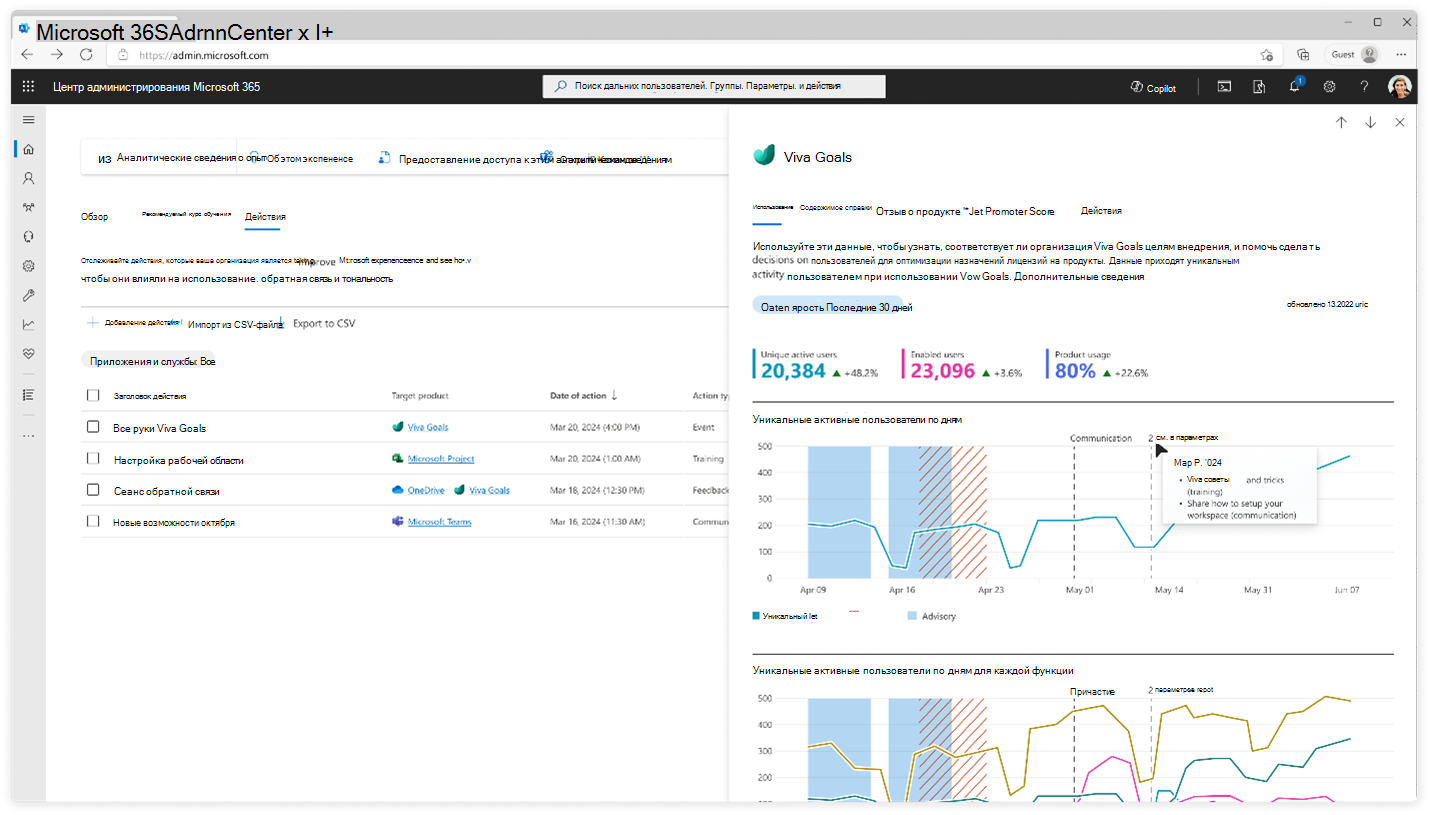This screenshot has width=1430, height=815.
Task: Click the Advisory legend swatch
Action: pos(912,617)
